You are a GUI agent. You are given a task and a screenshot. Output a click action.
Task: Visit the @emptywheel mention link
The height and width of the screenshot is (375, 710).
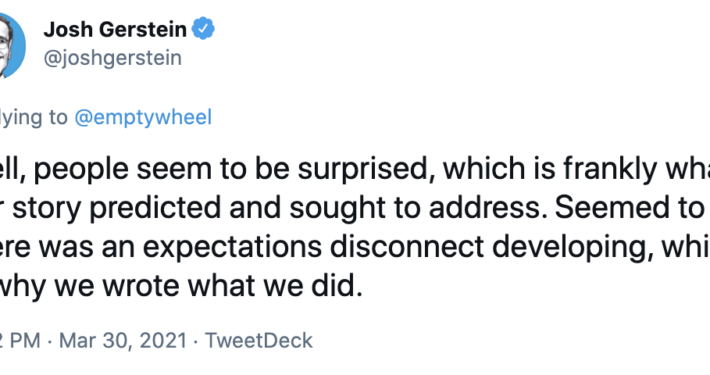pos(143,117)
